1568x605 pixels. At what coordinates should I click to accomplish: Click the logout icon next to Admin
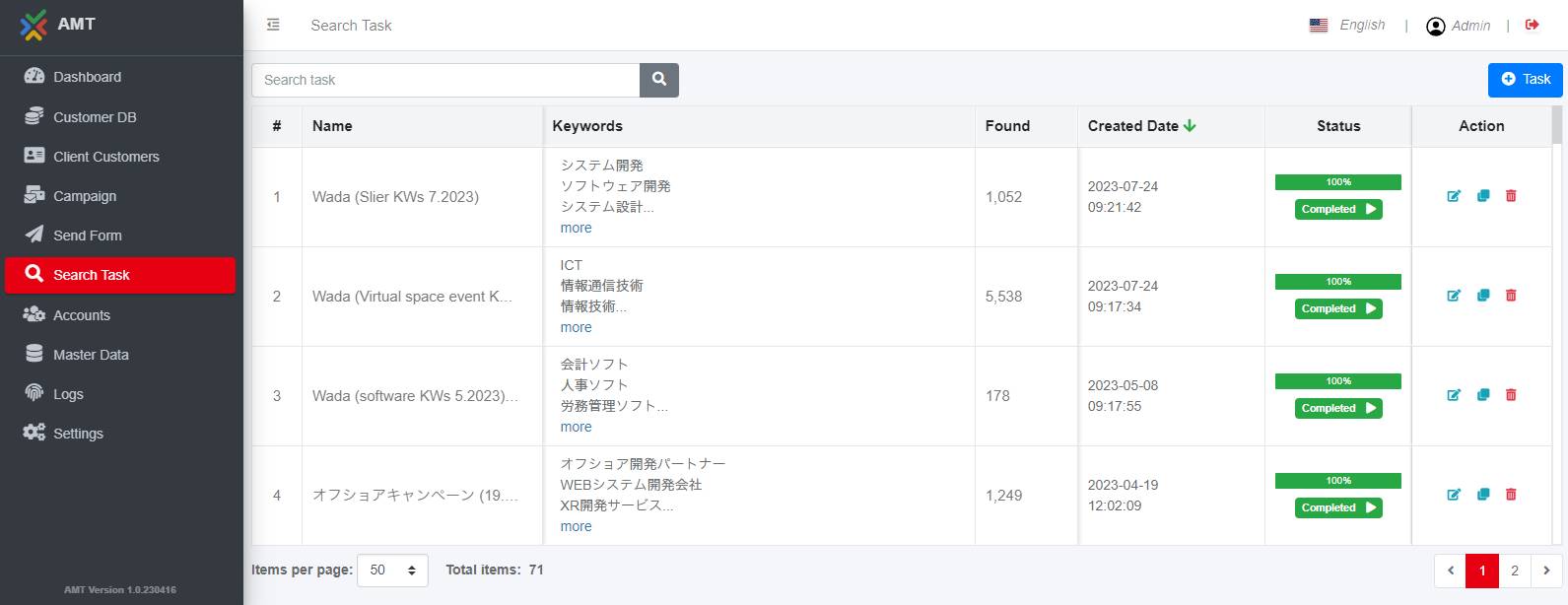[x=1532, y=25]
